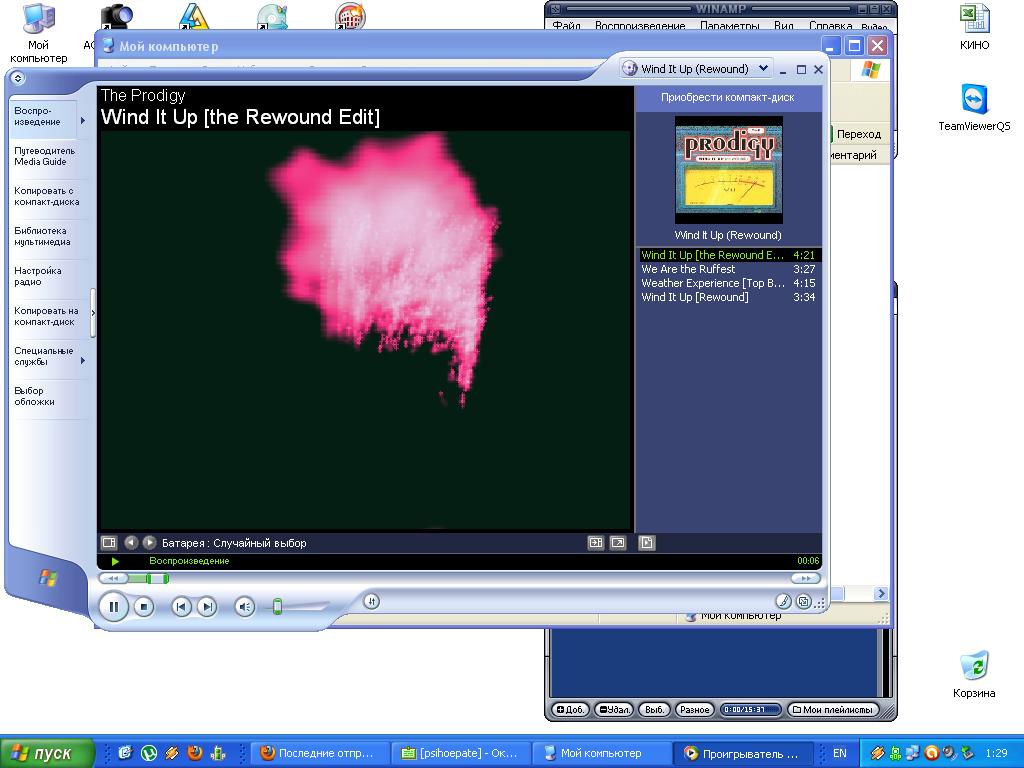Viewport: 1024px width, 768px height.
Task: Show equalizer and settings panel
Action: (372, 601)
